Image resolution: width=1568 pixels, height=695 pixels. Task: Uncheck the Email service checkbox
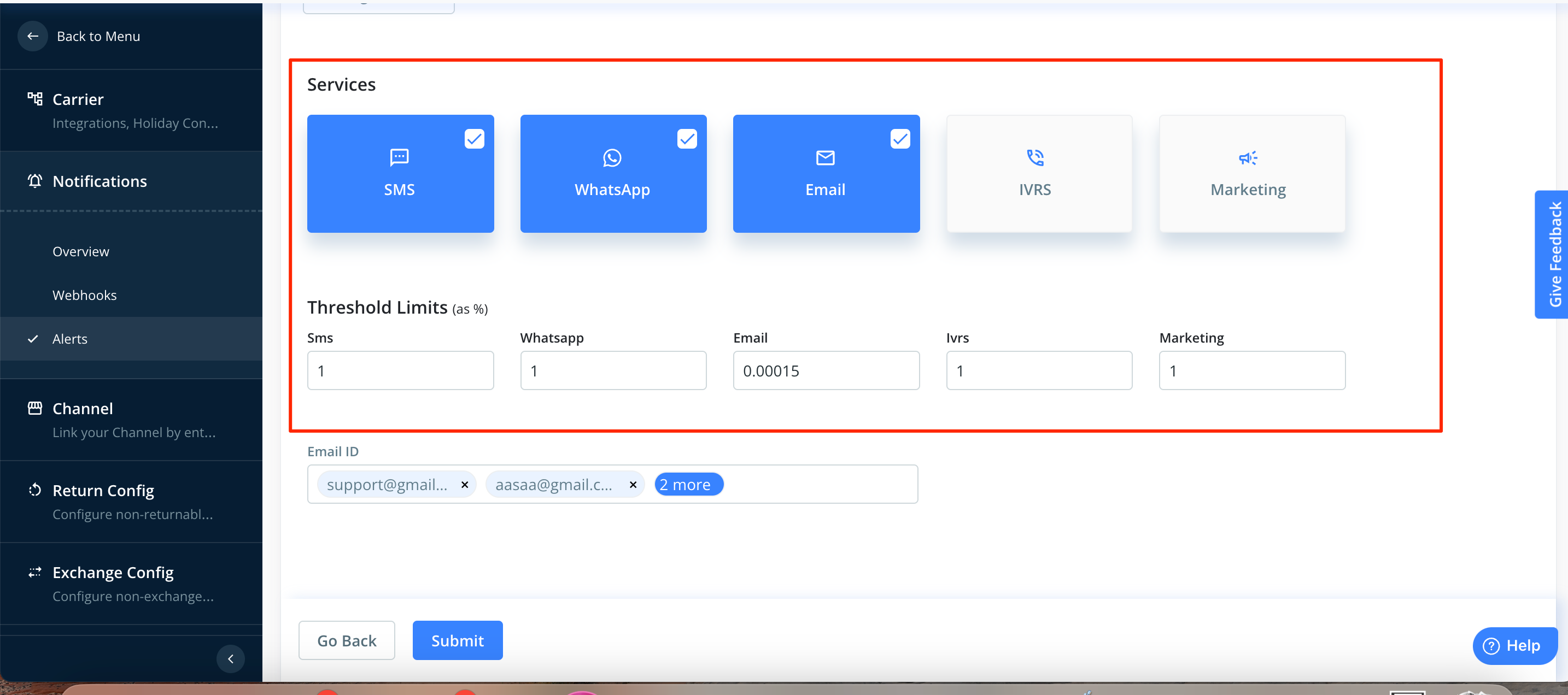pos(900,139)
